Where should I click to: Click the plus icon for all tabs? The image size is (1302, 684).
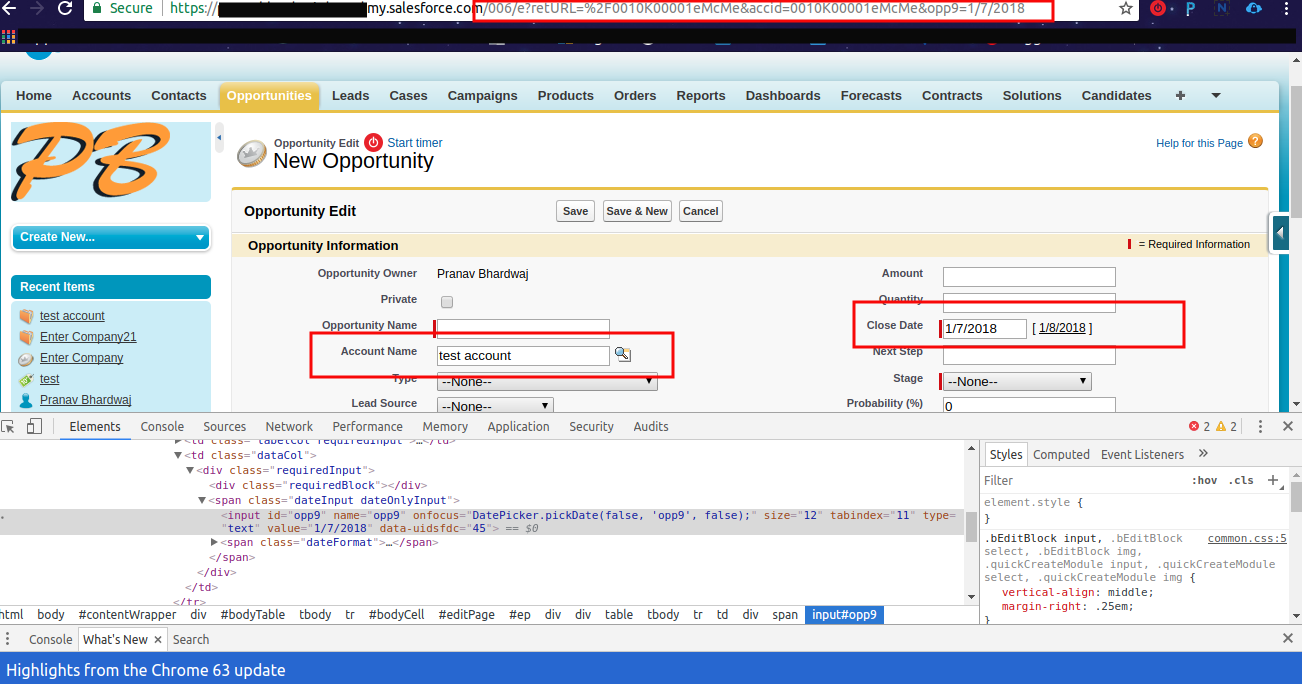coord(1180,96)
